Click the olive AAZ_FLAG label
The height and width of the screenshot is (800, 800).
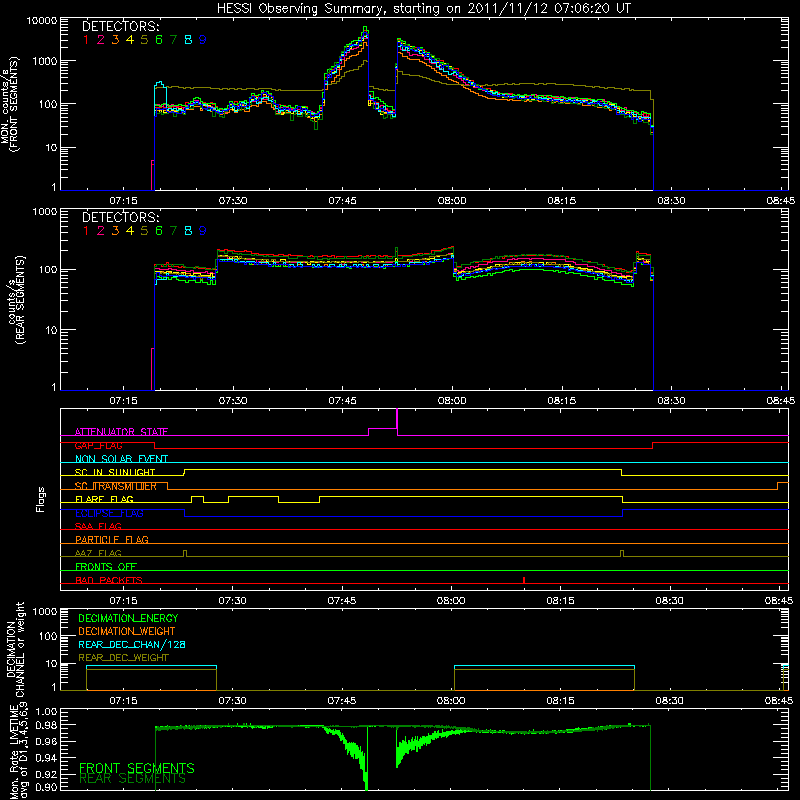click(x=98, y=553)
